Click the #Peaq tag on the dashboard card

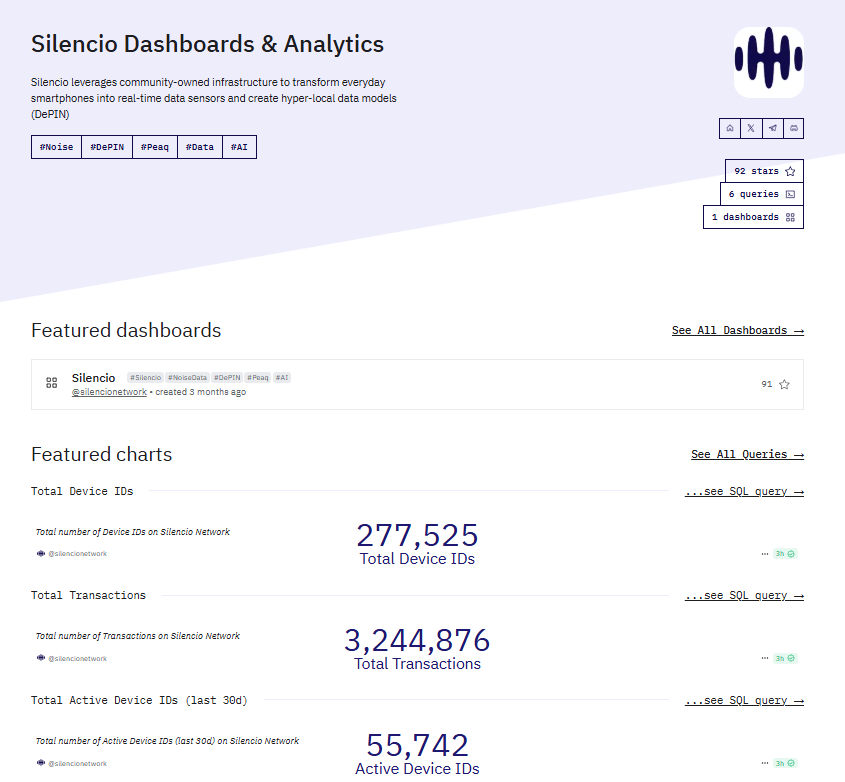258,378
